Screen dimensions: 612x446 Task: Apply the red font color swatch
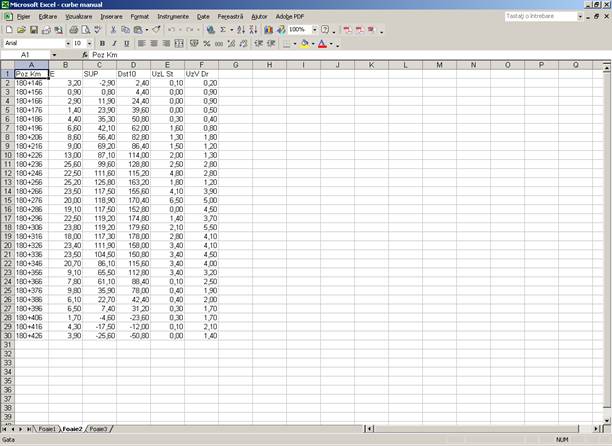(322, 44)
